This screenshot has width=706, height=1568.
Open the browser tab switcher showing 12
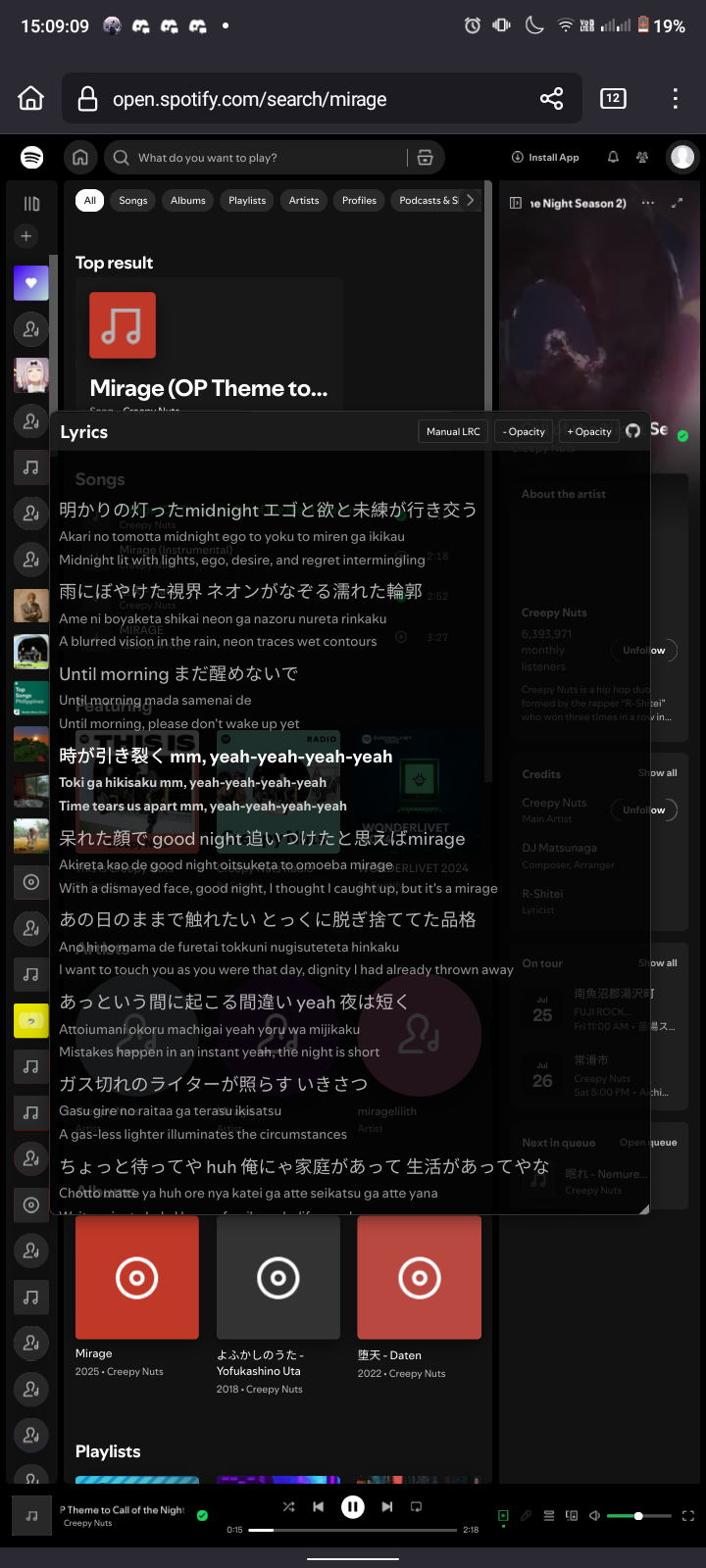(x=613, y=98)
